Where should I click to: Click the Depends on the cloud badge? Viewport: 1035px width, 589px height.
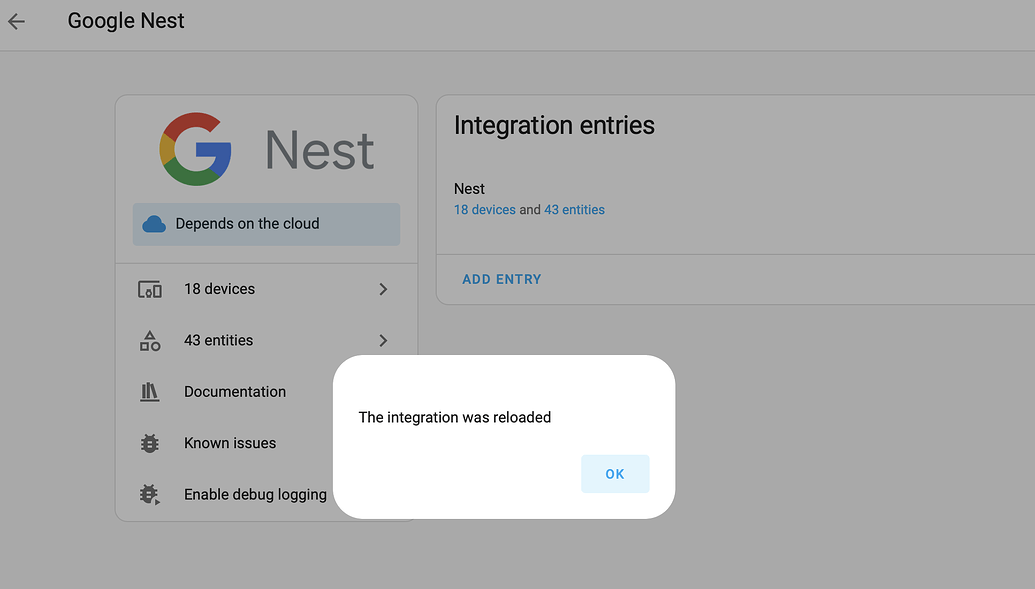[x=265, y=224]
